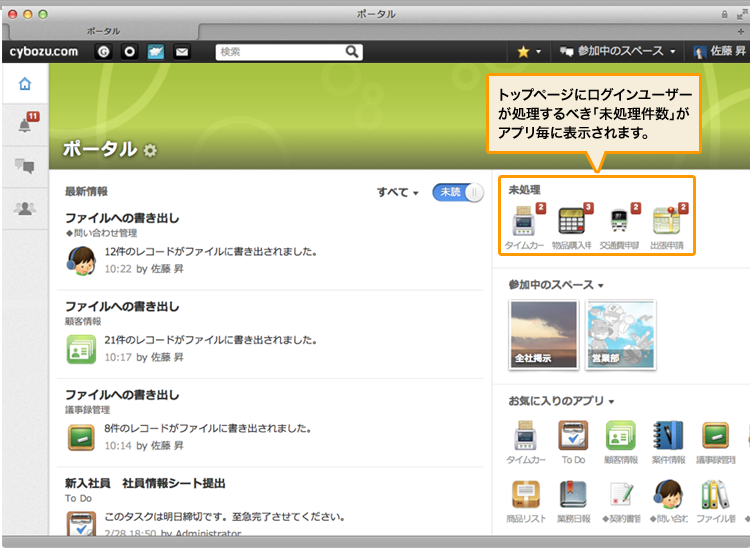
Task: Open the 交通費申請 train icon in 未処理
Action: click(x=619, y=221)
